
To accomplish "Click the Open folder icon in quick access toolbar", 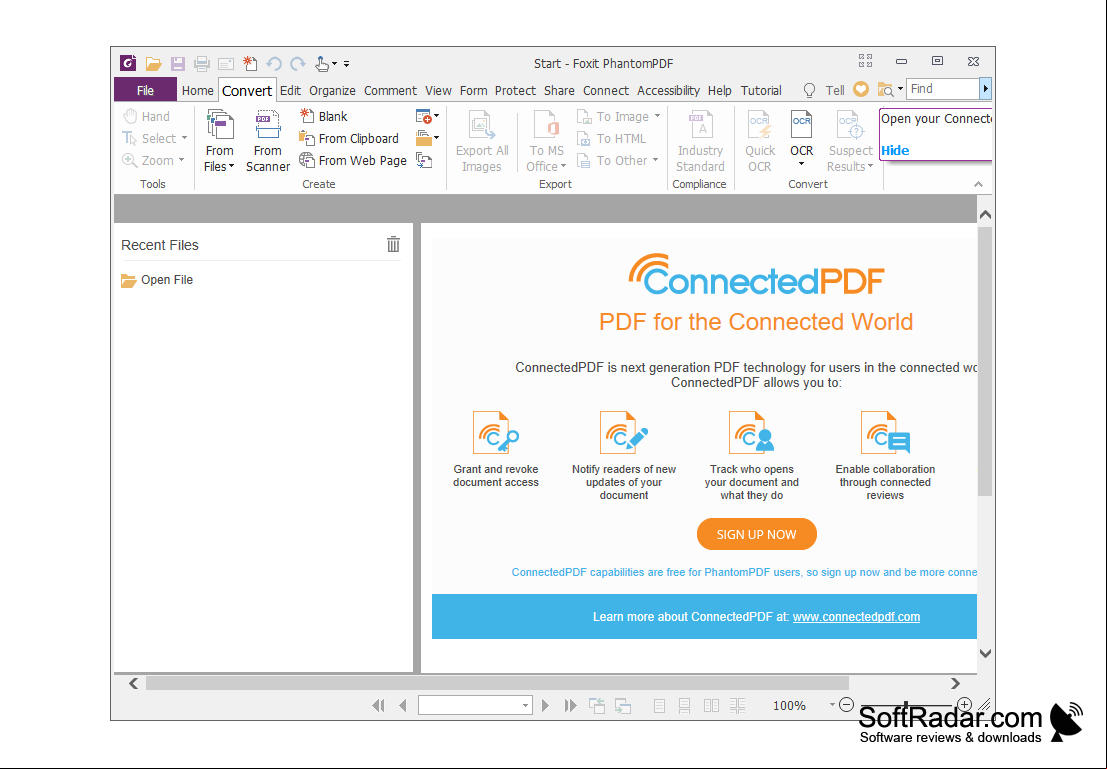I will pos(153,64).
